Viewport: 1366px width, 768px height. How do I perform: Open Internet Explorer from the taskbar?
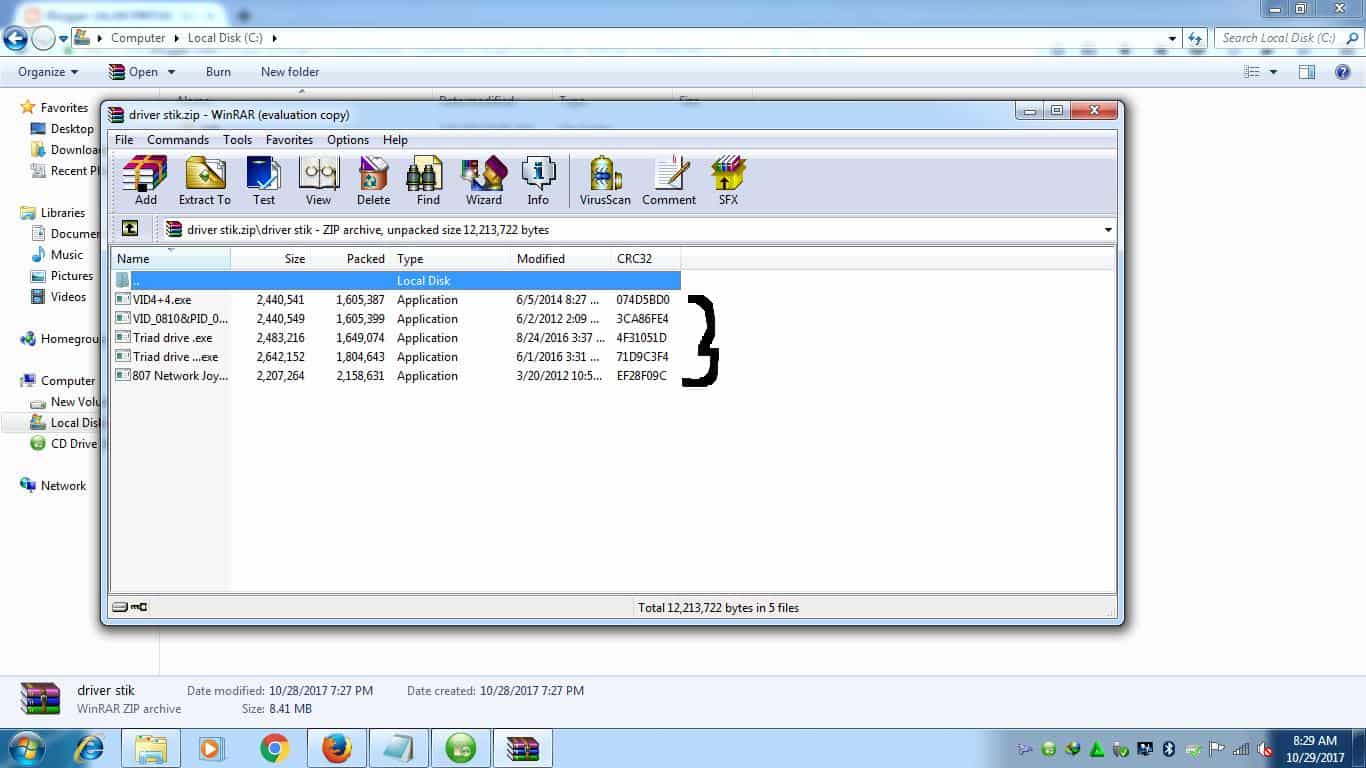click(90, 748)
